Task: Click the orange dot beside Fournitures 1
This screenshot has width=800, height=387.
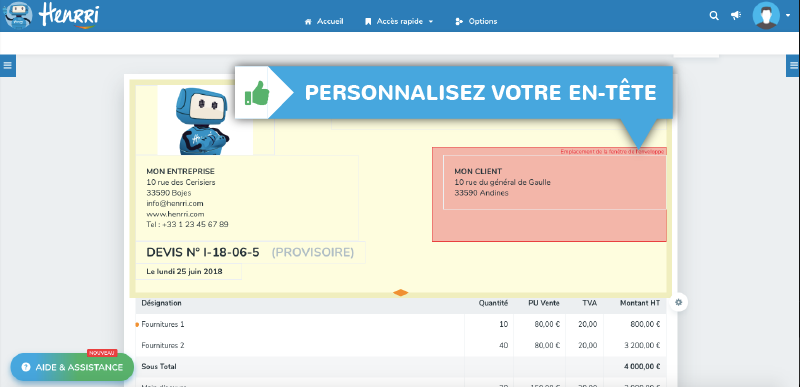Action: pos(137,324)
